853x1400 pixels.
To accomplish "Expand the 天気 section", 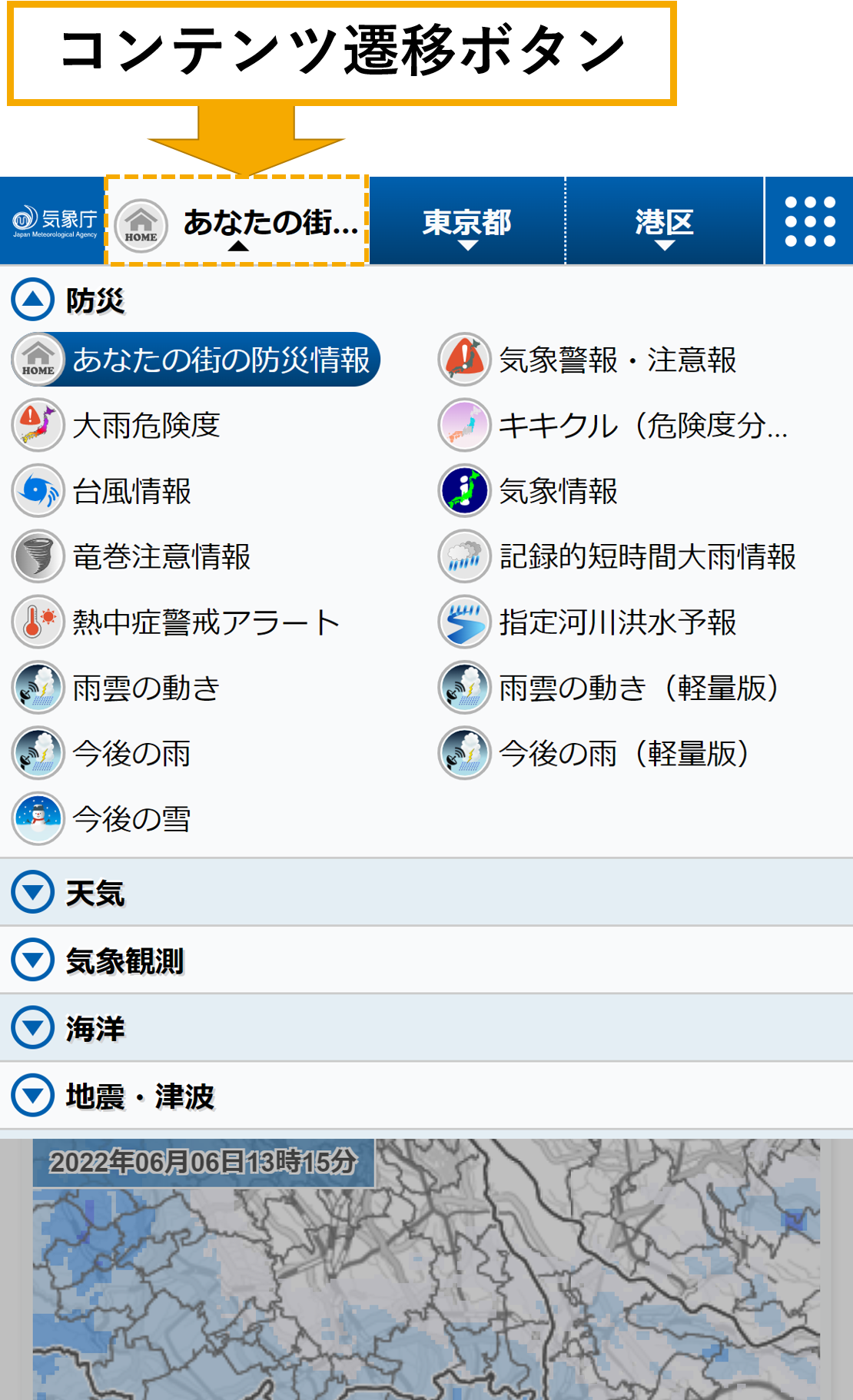I will tap(33, 892).
